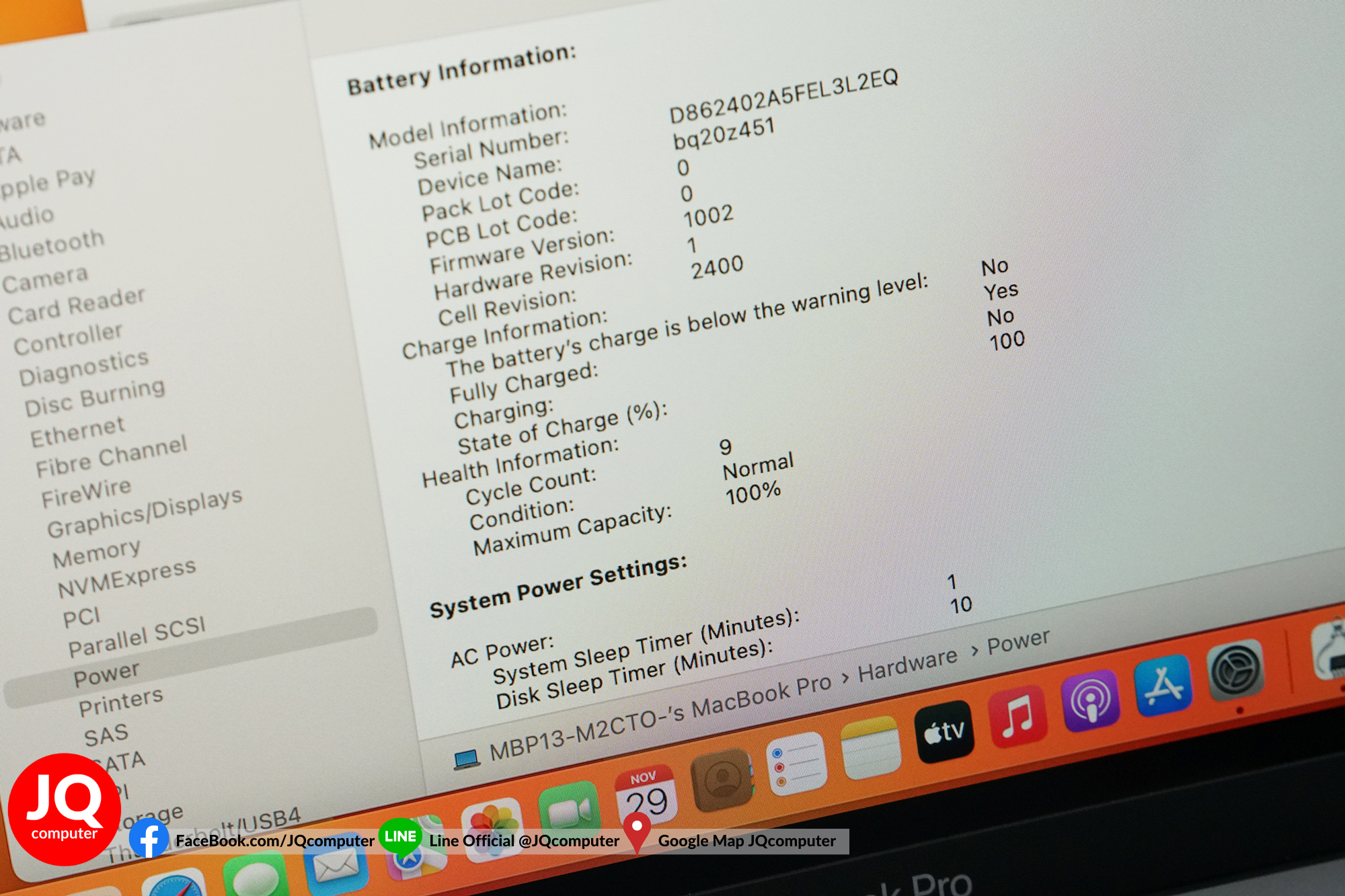
Task: Click the Hardware Revision label
Action: click(x=533, y=276)
